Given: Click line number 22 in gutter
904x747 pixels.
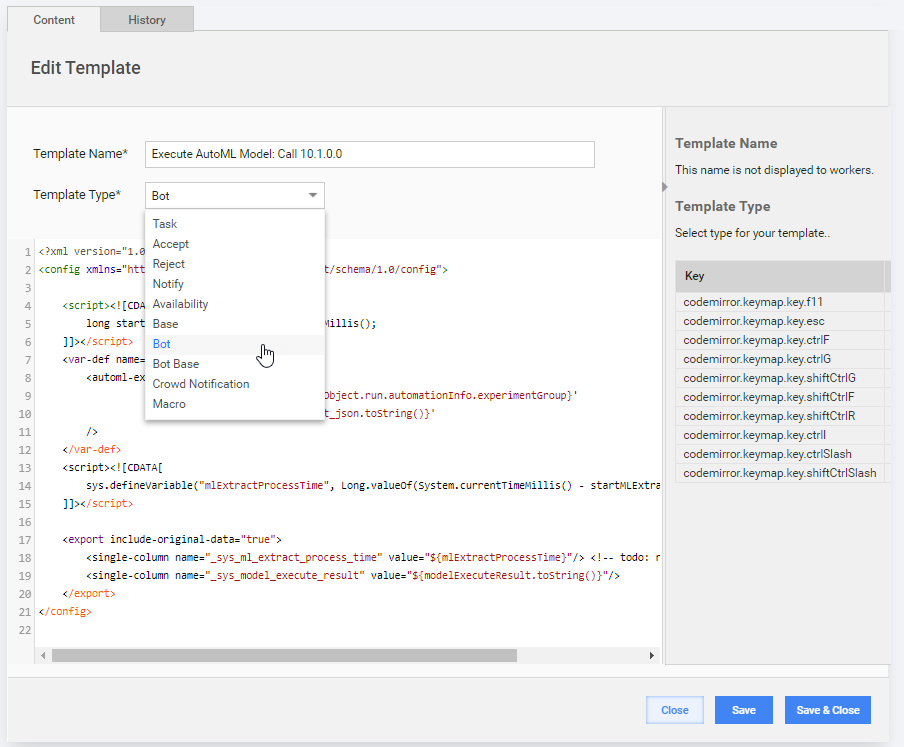Looking at the screenshot, I should pos(24,630).
